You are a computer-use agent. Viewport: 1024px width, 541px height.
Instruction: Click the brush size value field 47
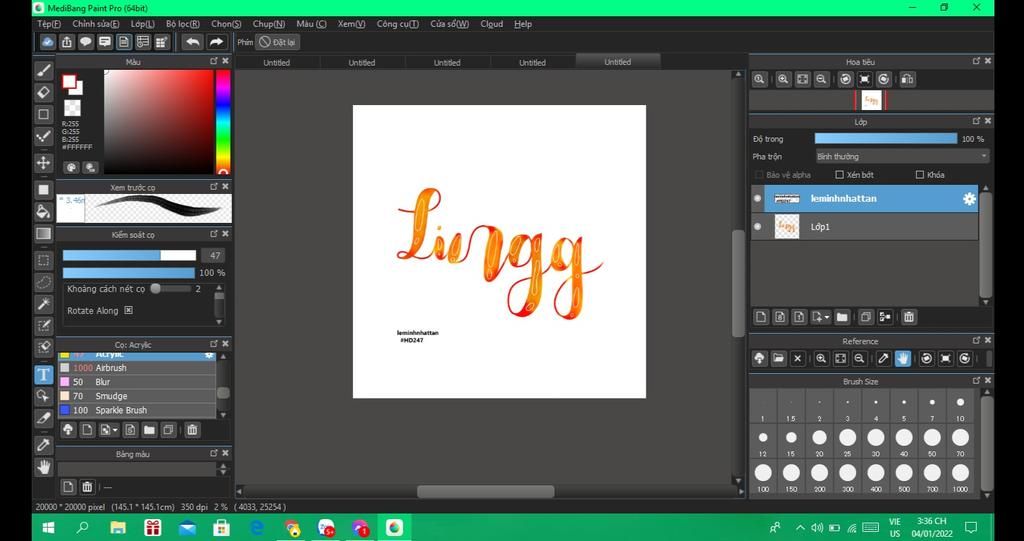212,255
